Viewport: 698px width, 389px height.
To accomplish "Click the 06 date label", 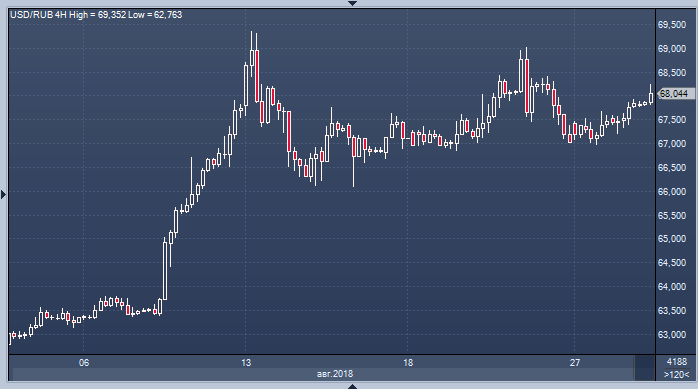I will (84, 363).
